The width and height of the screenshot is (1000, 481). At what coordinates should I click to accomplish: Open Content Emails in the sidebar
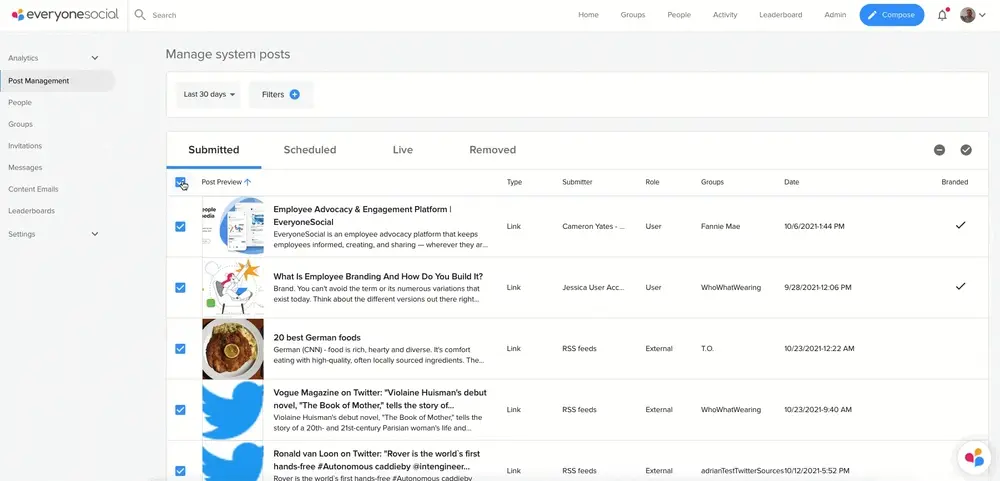click(x=33, y=189)
